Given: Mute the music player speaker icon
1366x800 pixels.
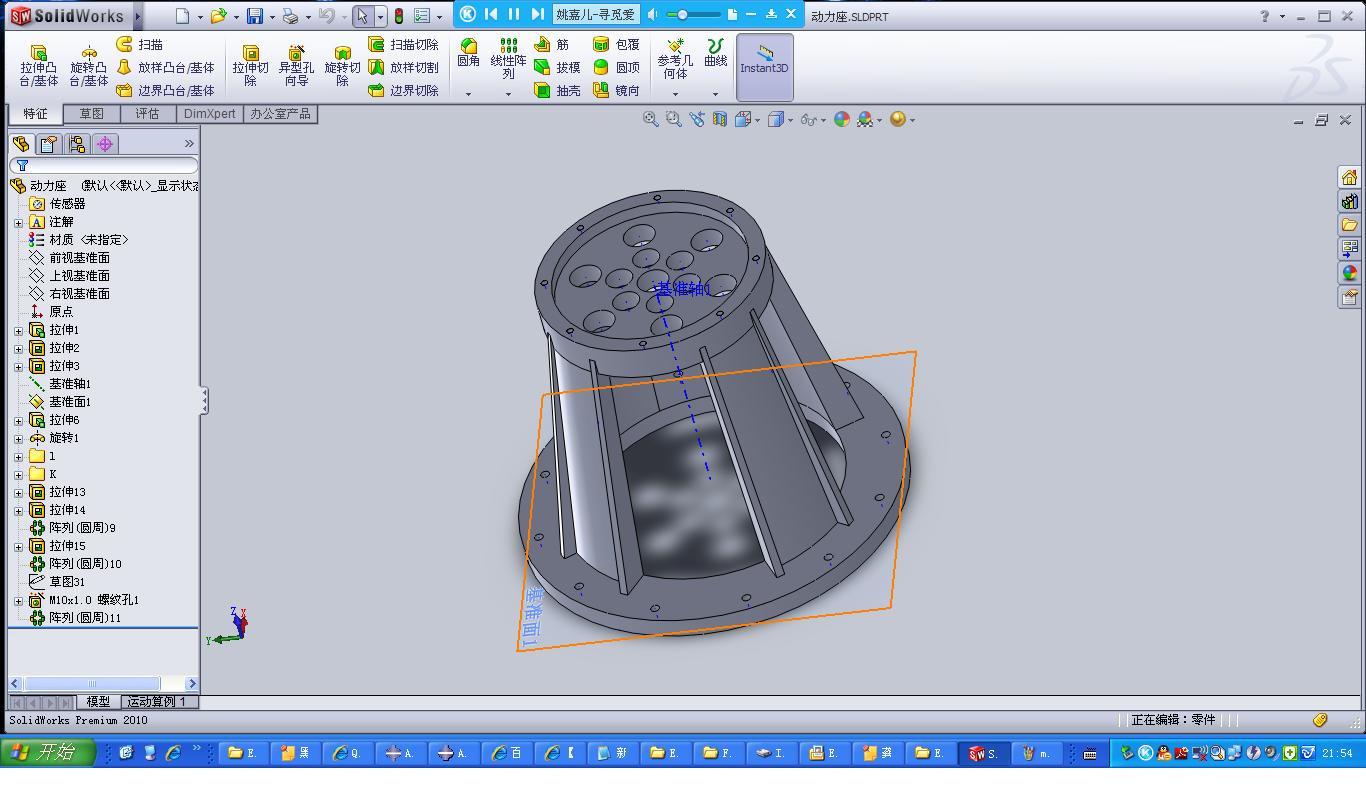Looking at the screenshot, I should pyautogui.click(x=653, y=14).
